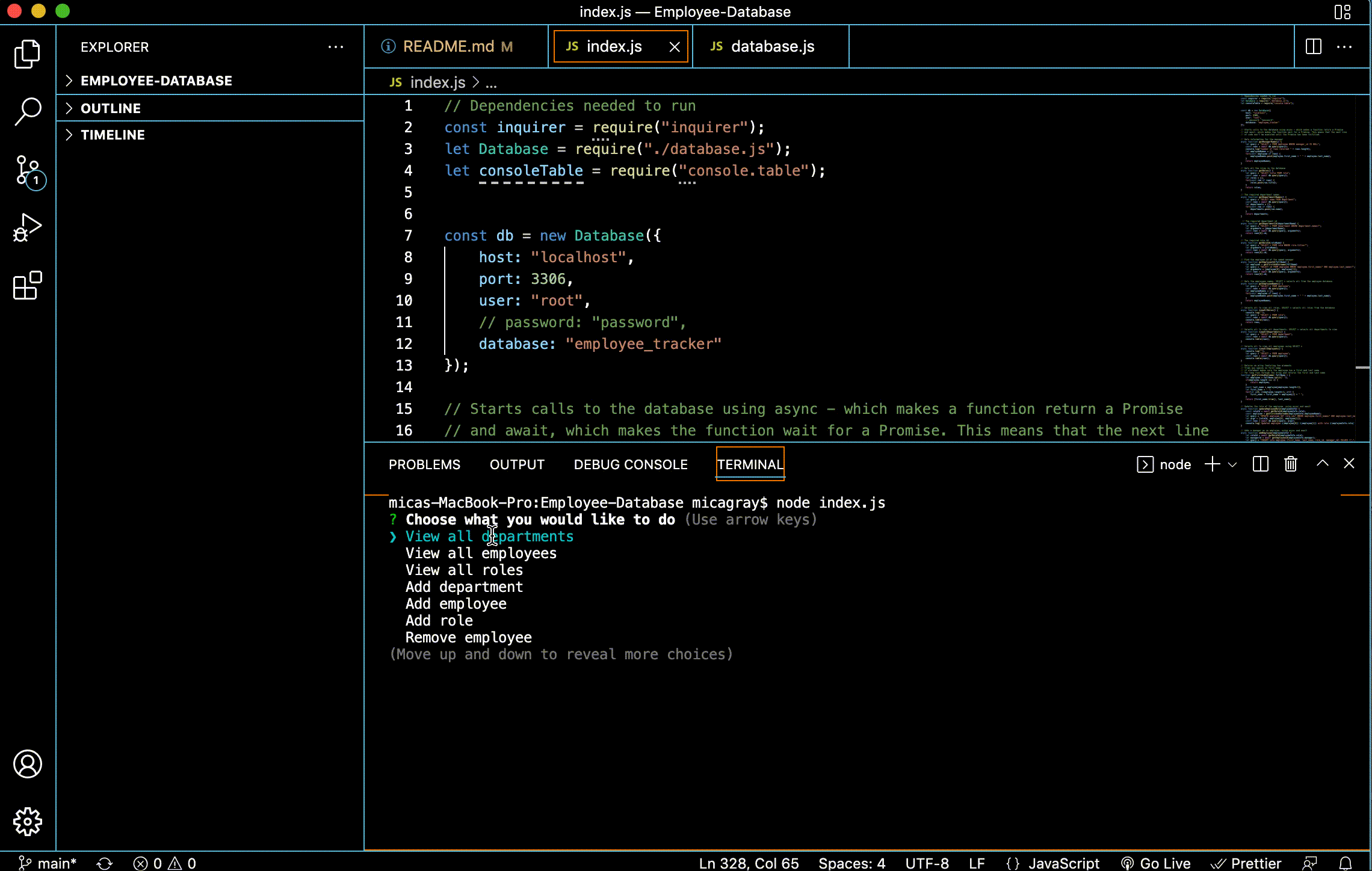1372x871 pixels.
Task: Click the notifications bell in status bar
Action: coord(1346,863)
